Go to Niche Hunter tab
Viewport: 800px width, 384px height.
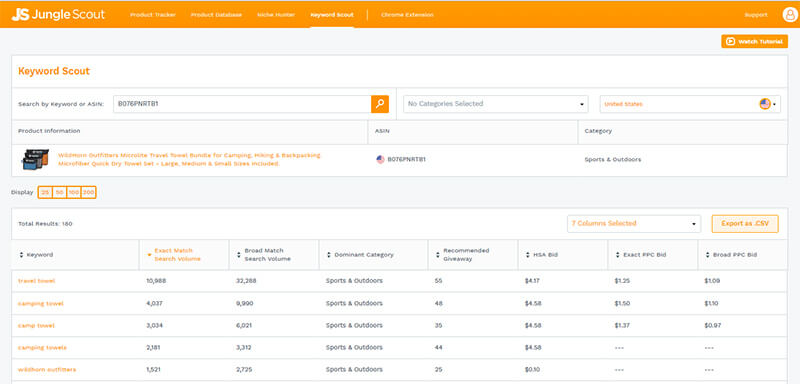[x=276, y=15]
